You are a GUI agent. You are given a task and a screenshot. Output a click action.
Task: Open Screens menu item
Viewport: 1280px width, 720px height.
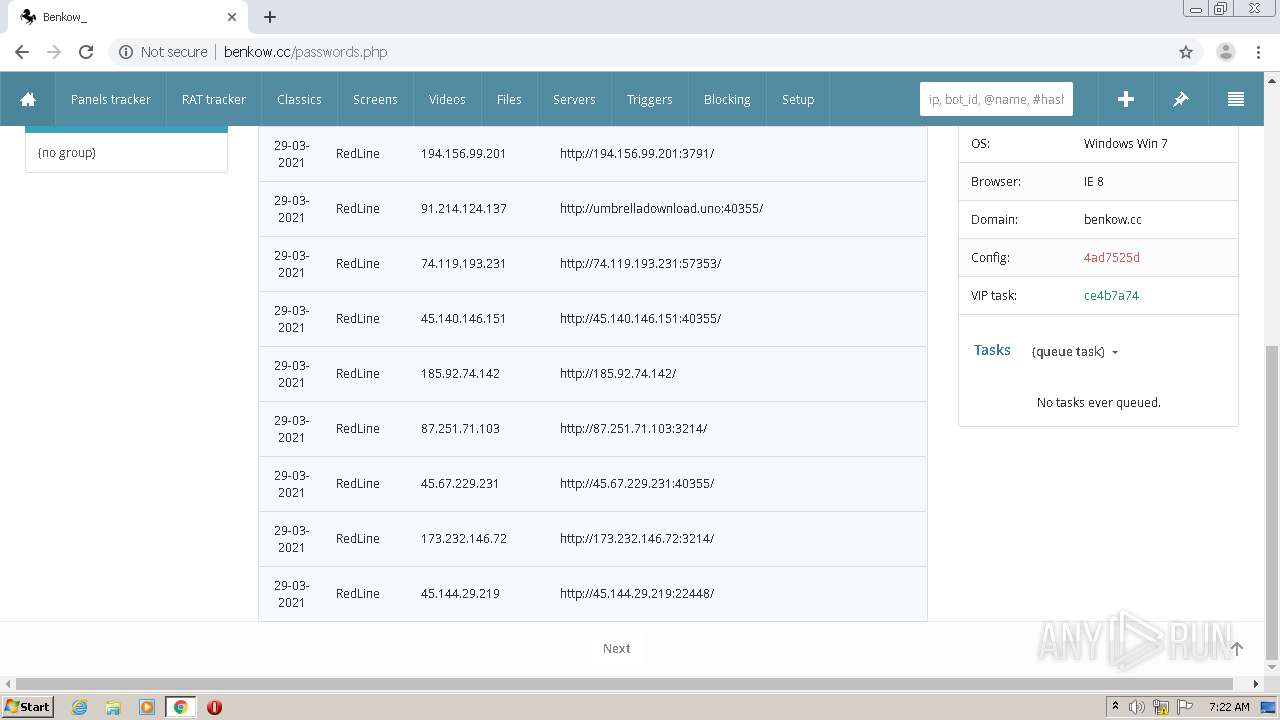[375, 99]
